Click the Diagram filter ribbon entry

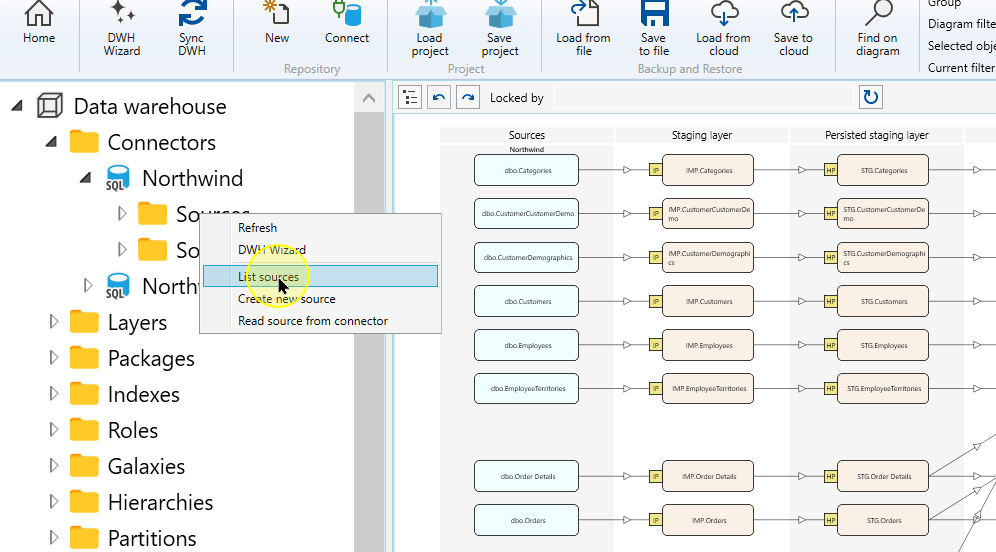pyautogui.click(x=962, y=24)
